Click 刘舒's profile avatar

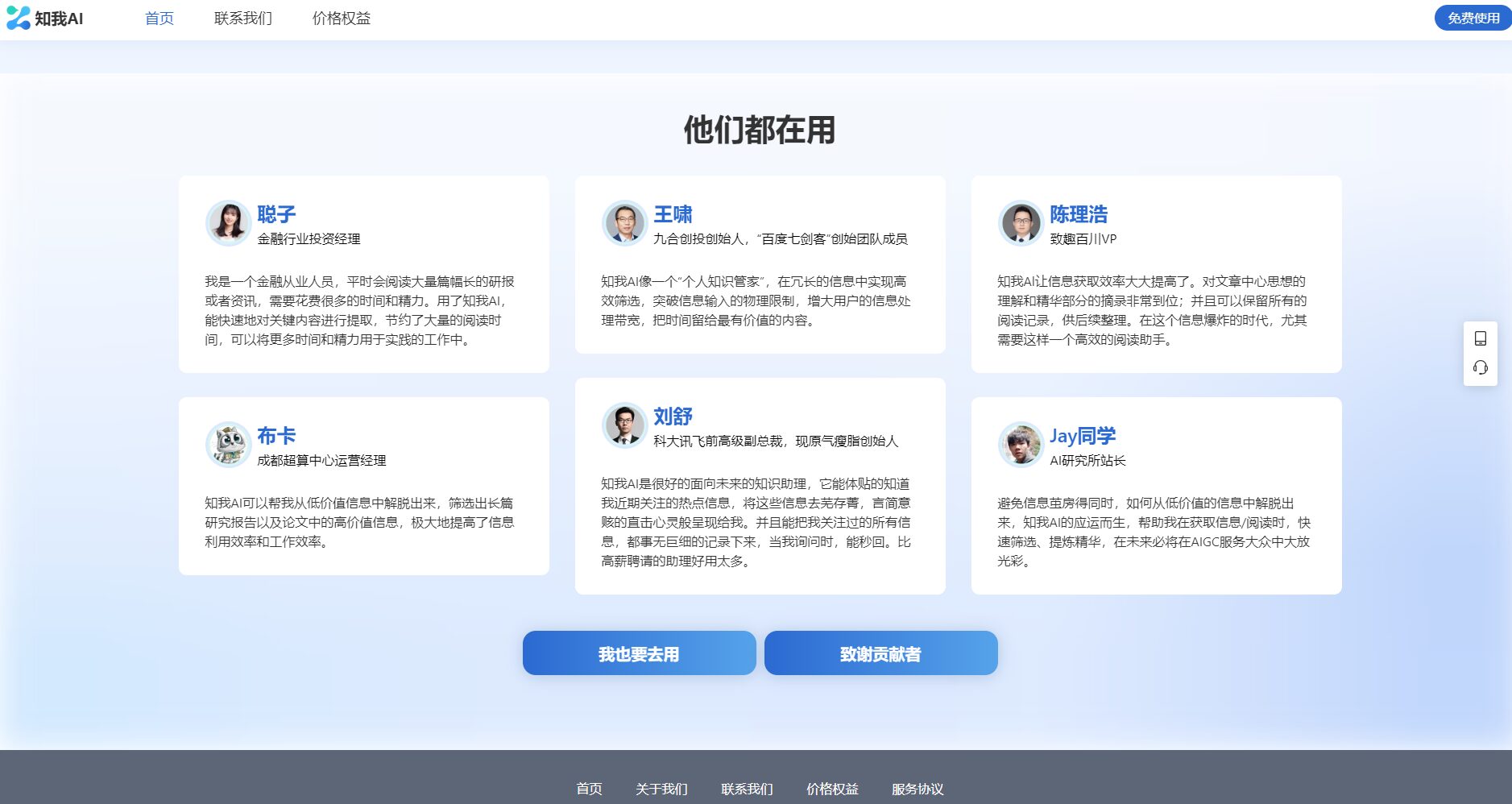tap(624, 425)
